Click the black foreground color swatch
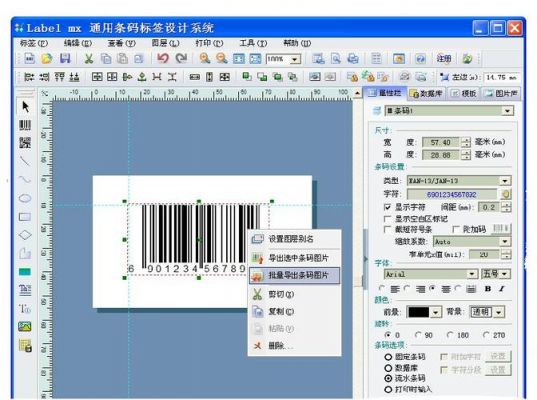The image size is (537, 400). tap(419, 312)
